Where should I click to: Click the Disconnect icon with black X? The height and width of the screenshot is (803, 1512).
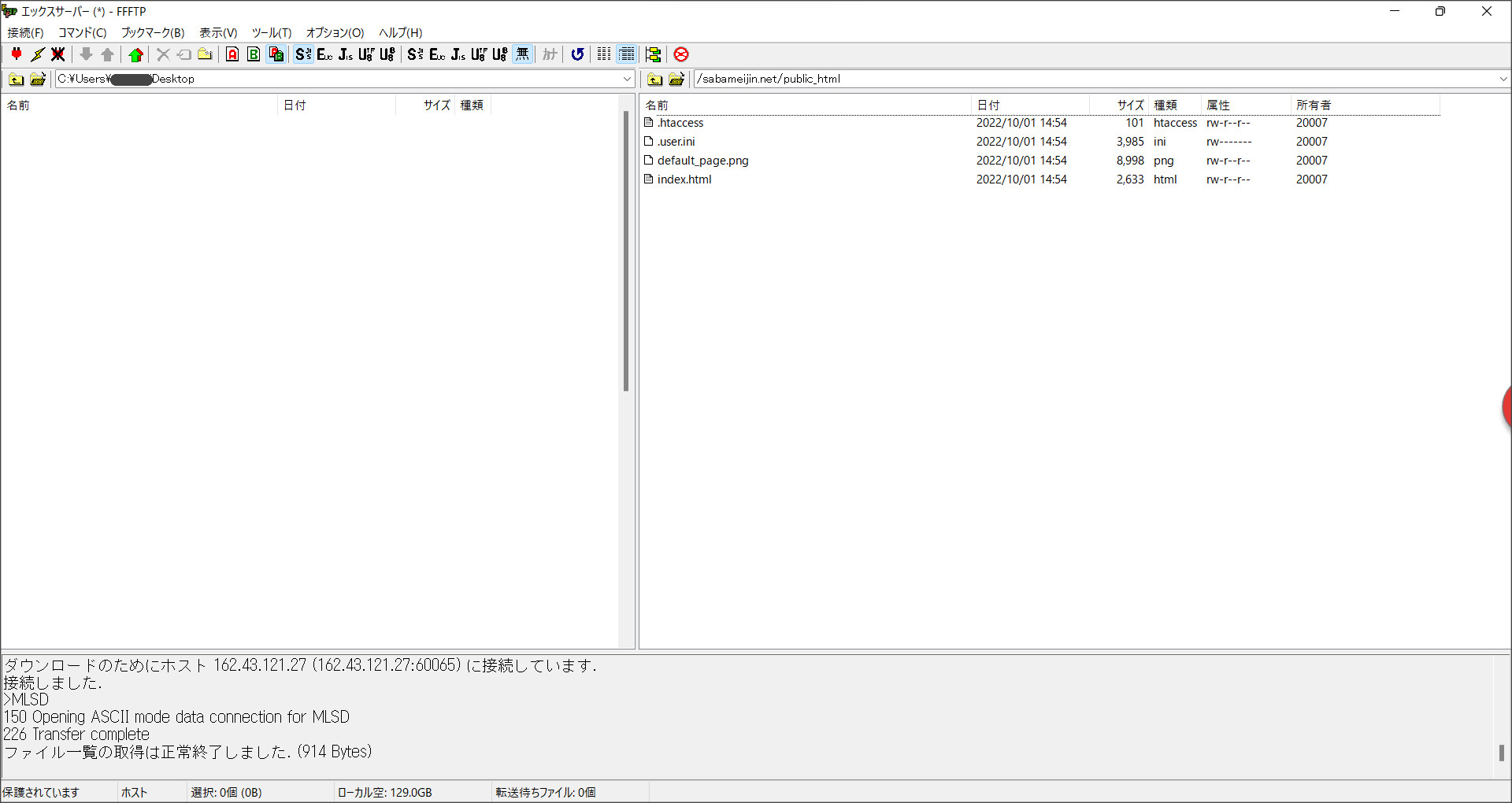pos(58,54)
